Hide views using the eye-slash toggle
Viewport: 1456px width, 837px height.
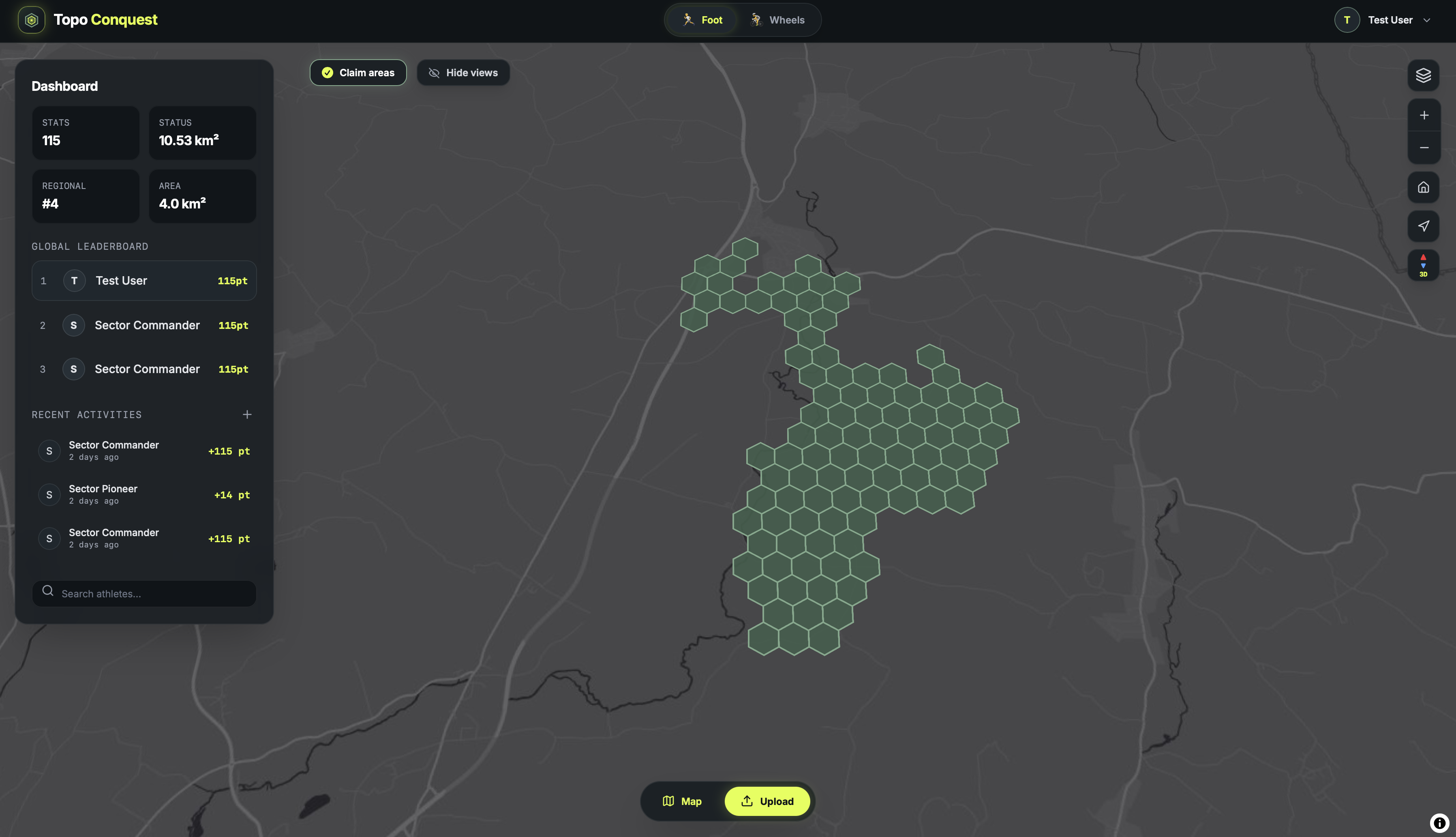[463, 73]
